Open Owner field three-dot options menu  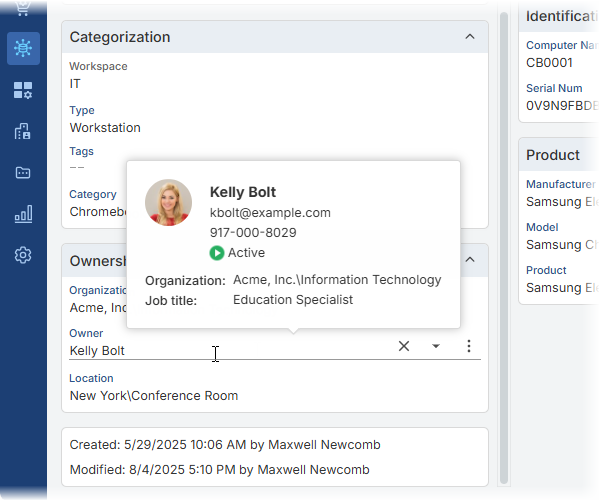coord(468,346)
